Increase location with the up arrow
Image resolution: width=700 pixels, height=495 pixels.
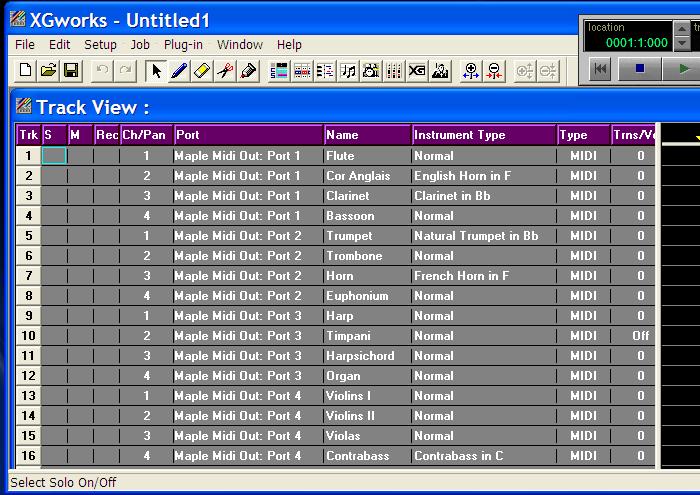coord(681,29)
